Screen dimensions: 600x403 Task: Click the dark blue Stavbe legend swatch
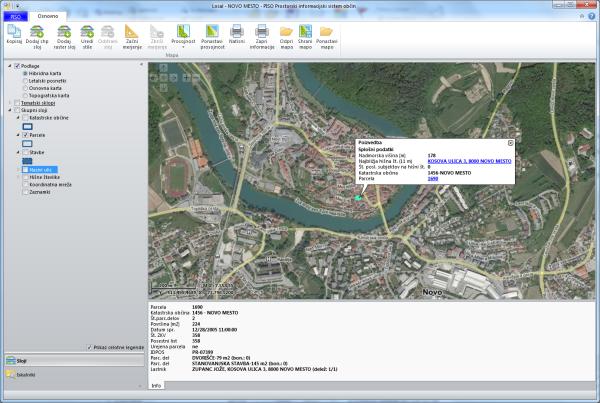tap(28, 161)
